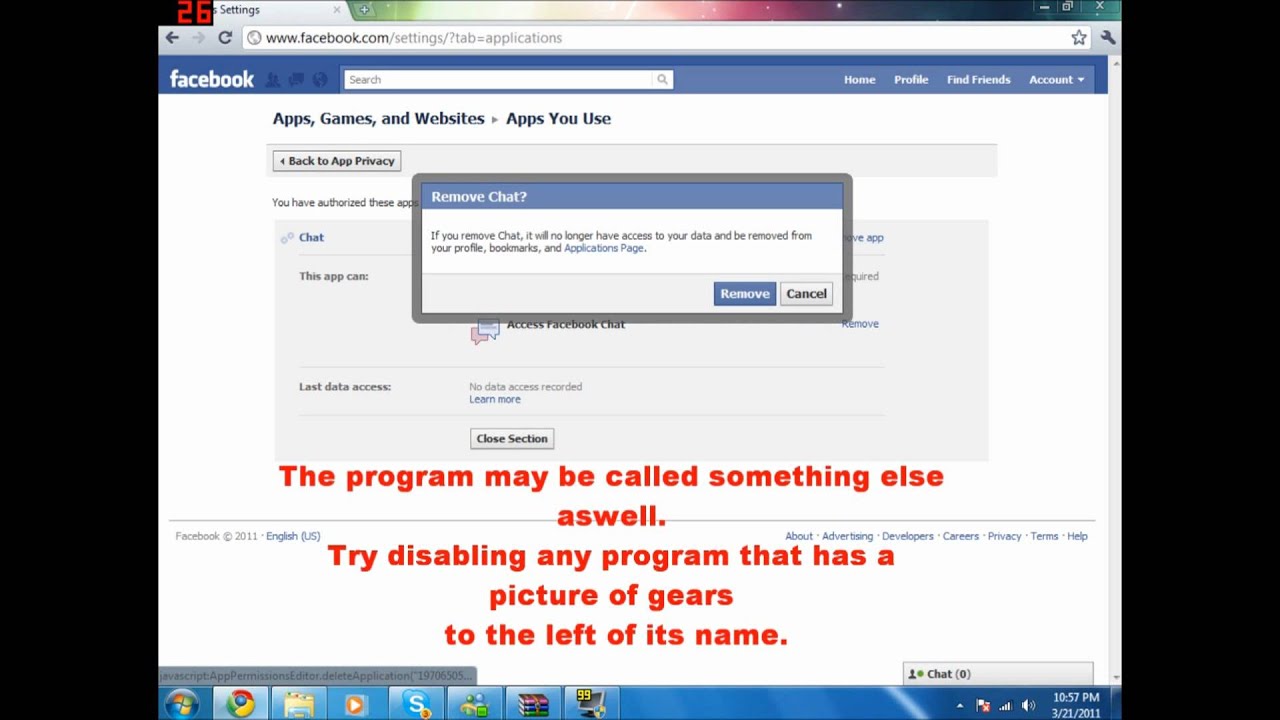Click the Access Facebook Chat icon
The width and height of the screenshot is (1280, 720).
point(485,331)
